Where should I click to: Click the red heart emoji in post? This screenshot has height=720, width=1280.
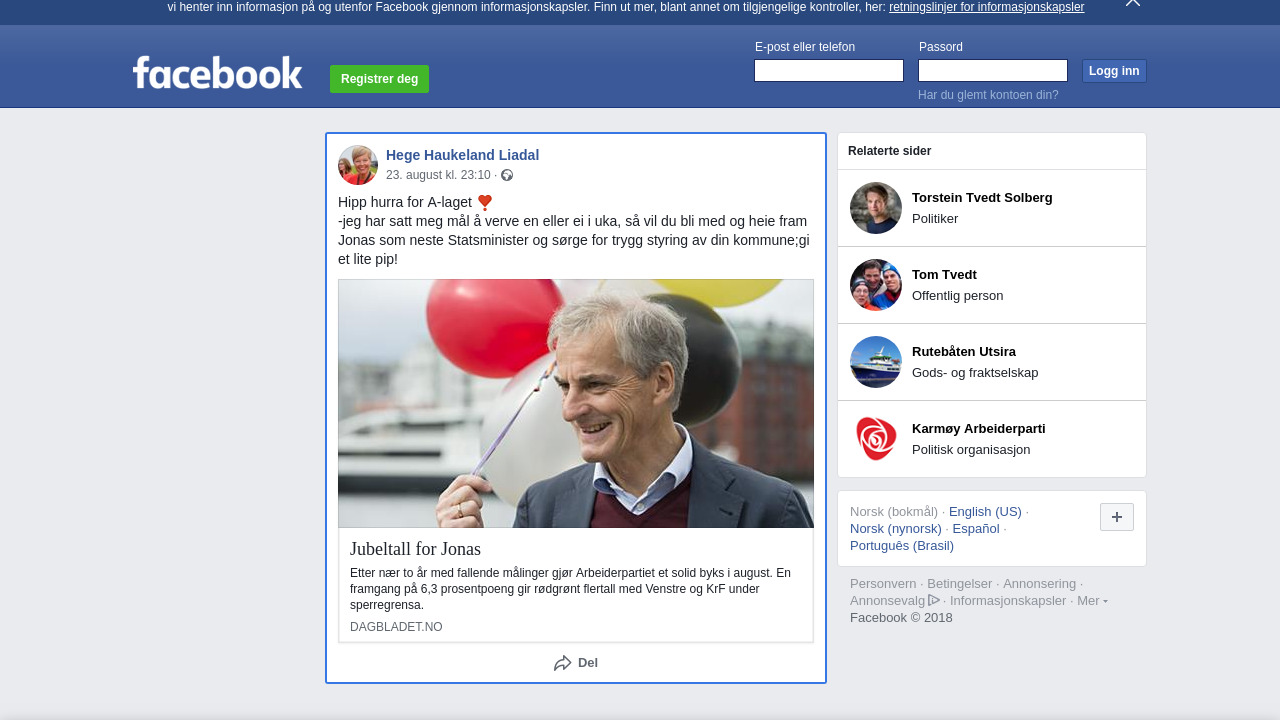(485, 202)
